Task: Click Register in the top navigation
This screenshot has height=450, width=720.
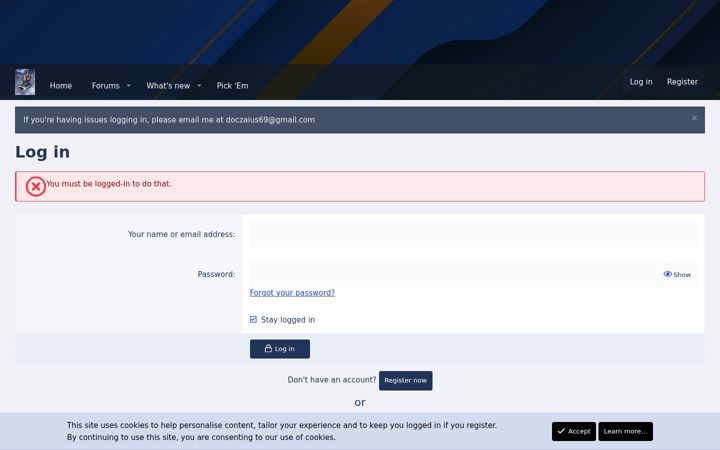Action: (682, 82)
